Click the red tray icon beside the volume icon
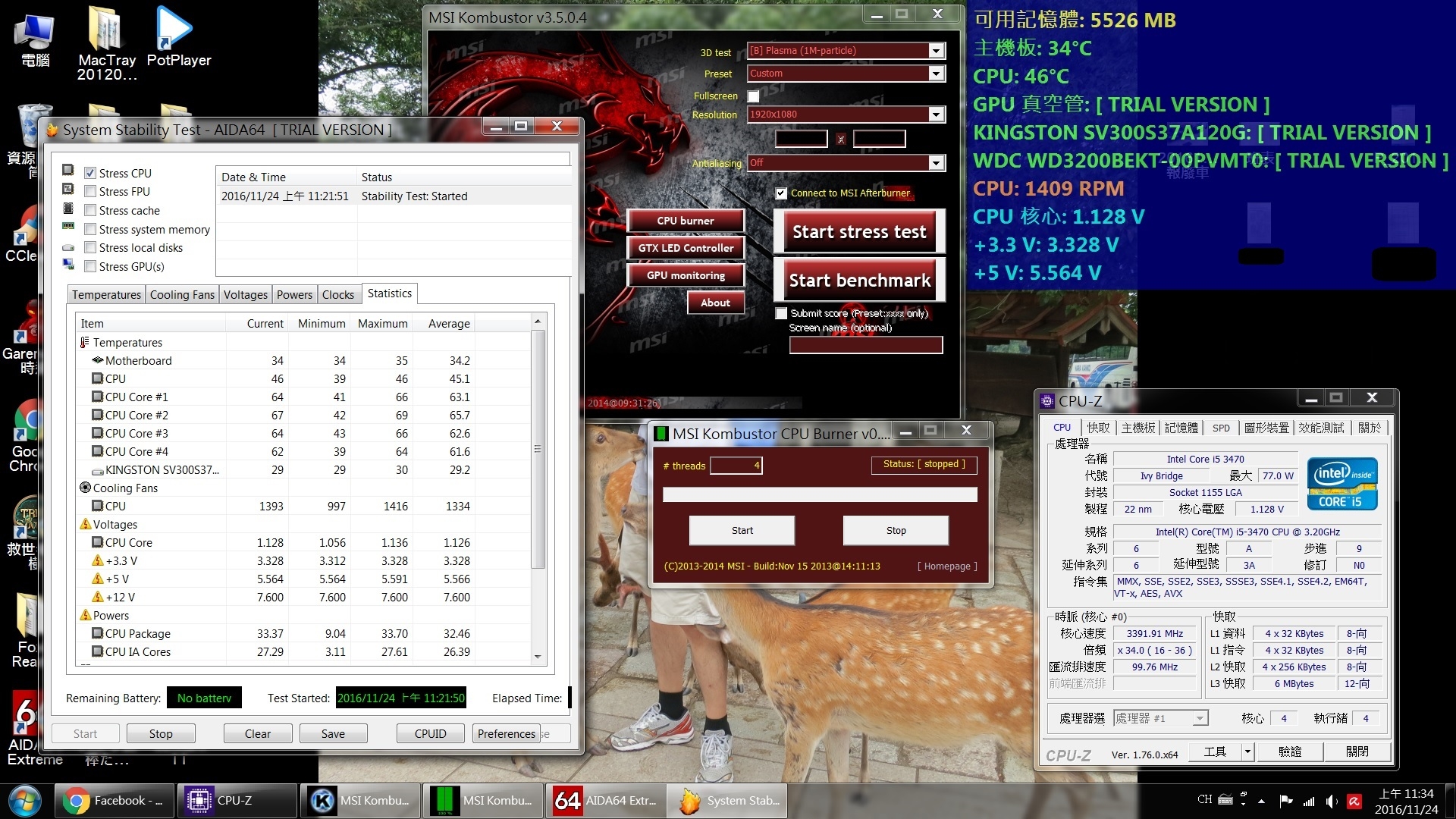This screenshot has width=1456, height=819. tap(1354, 801)
